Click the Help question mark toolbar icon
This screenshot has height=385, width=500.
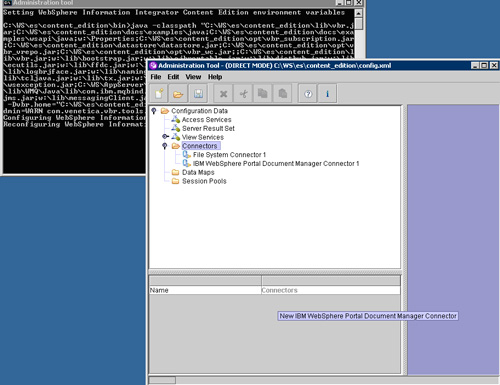pos(308,94)
